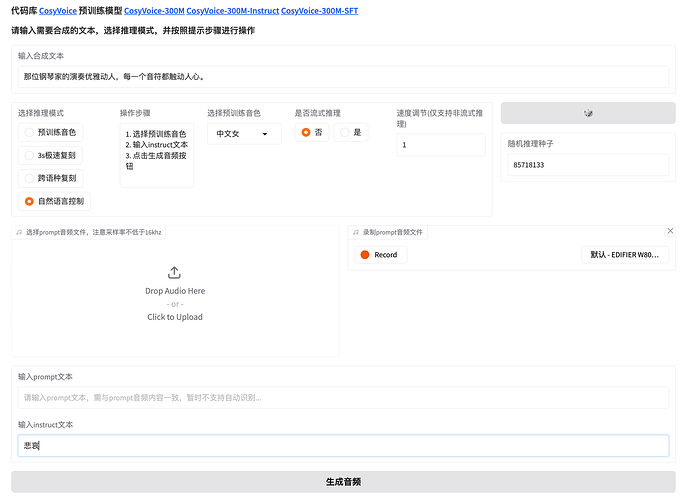
Task: Select the 自然语言控制 radio option
Action: tap(30, 201)
